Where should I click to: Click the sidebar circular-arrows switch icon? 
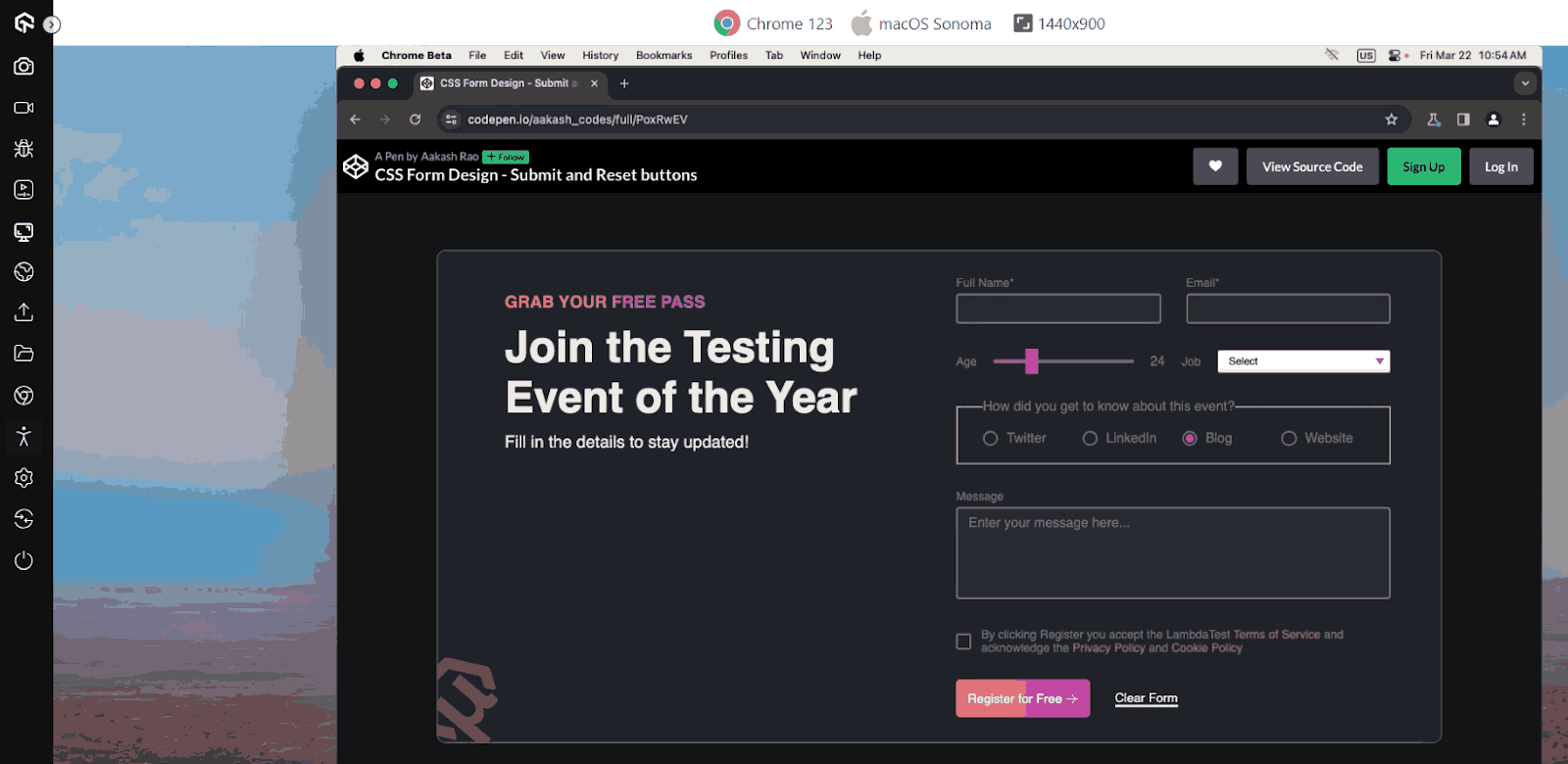24,518
